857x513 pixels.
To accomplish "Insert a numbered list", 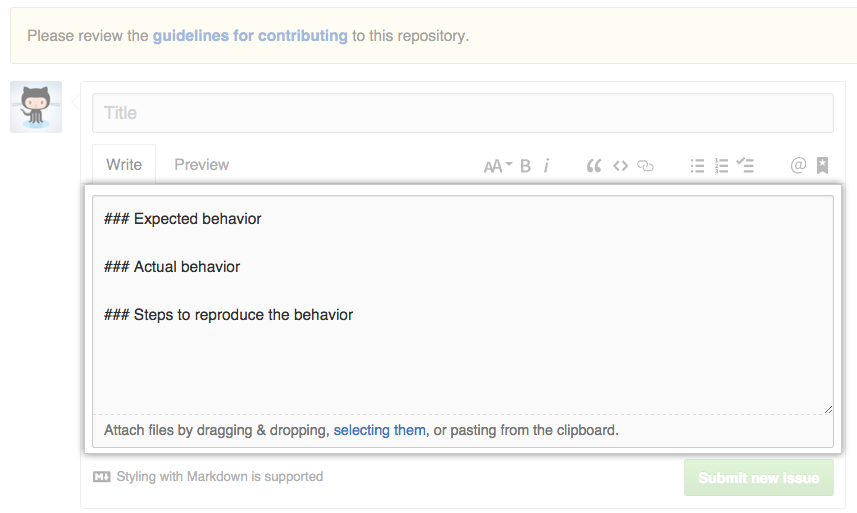I will point(721,166).
